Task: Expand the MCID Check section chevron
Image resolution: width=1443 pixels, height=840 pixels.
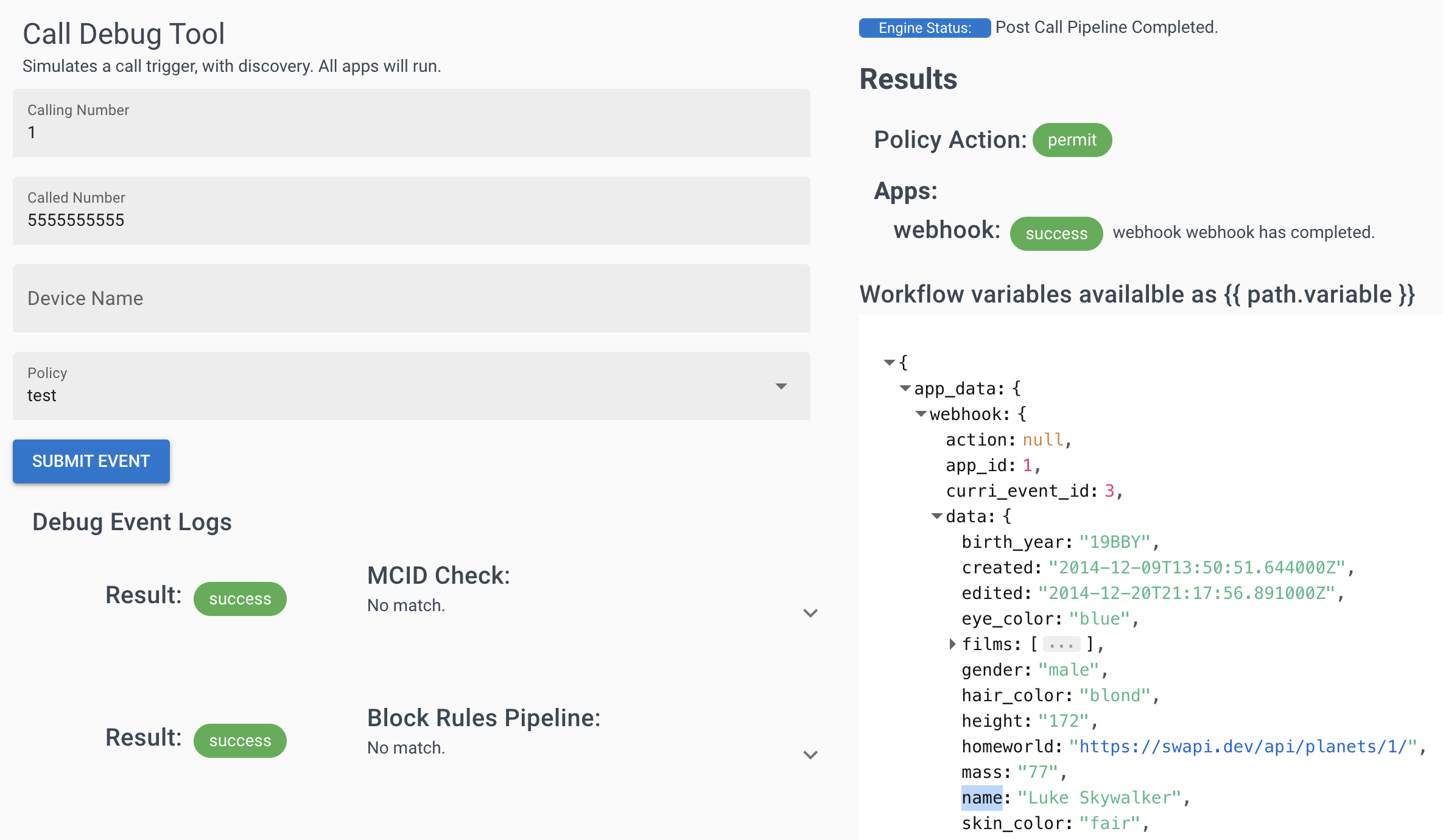Action: click(810, 613)
